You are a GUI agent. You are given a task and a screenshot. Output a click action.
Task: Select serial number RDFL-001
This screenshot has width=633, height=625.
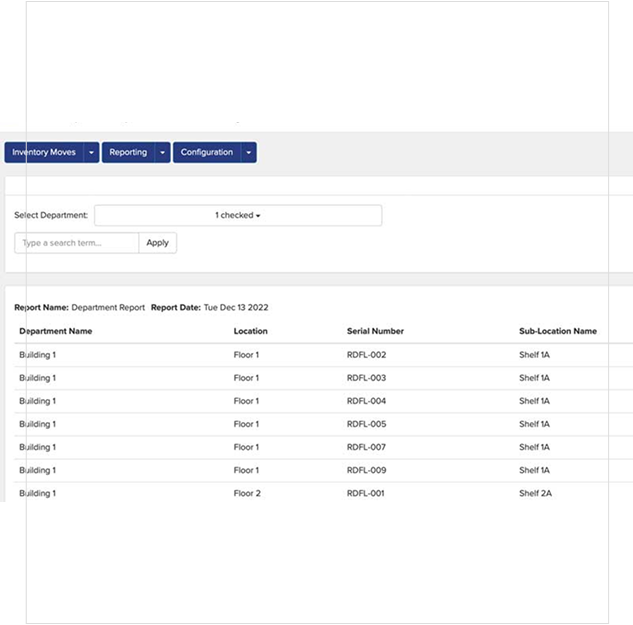click(366, 493)
